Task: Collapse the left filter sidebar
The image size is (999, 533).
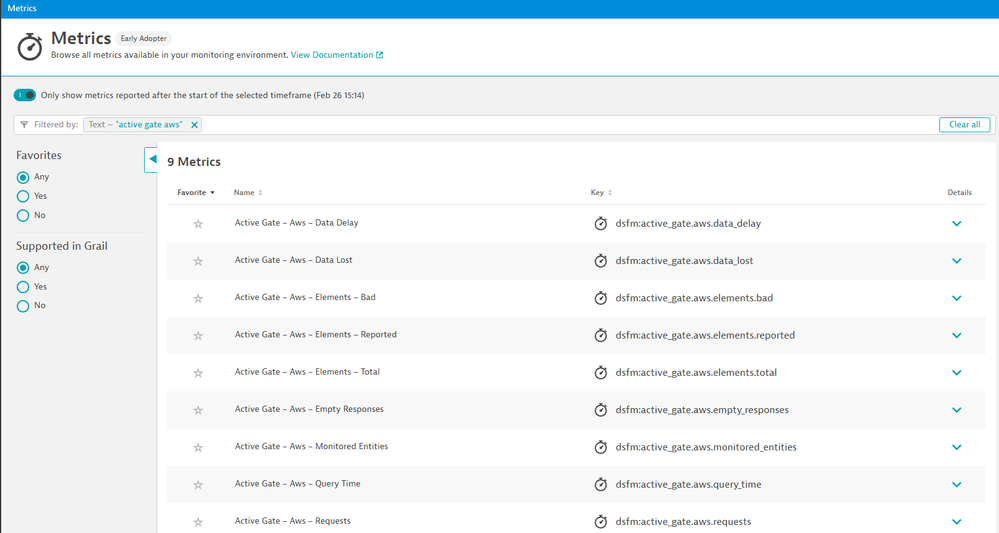Action: click(151, 159)
